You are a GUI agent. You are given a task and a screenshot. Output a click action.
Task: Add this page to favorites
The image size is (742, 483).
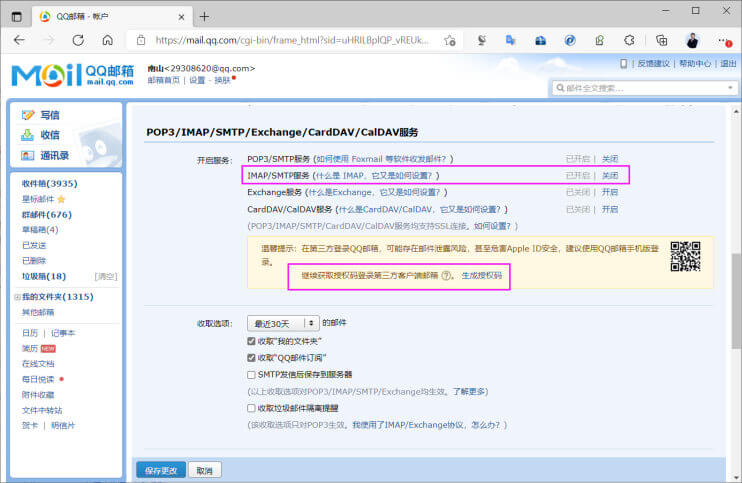450,41
